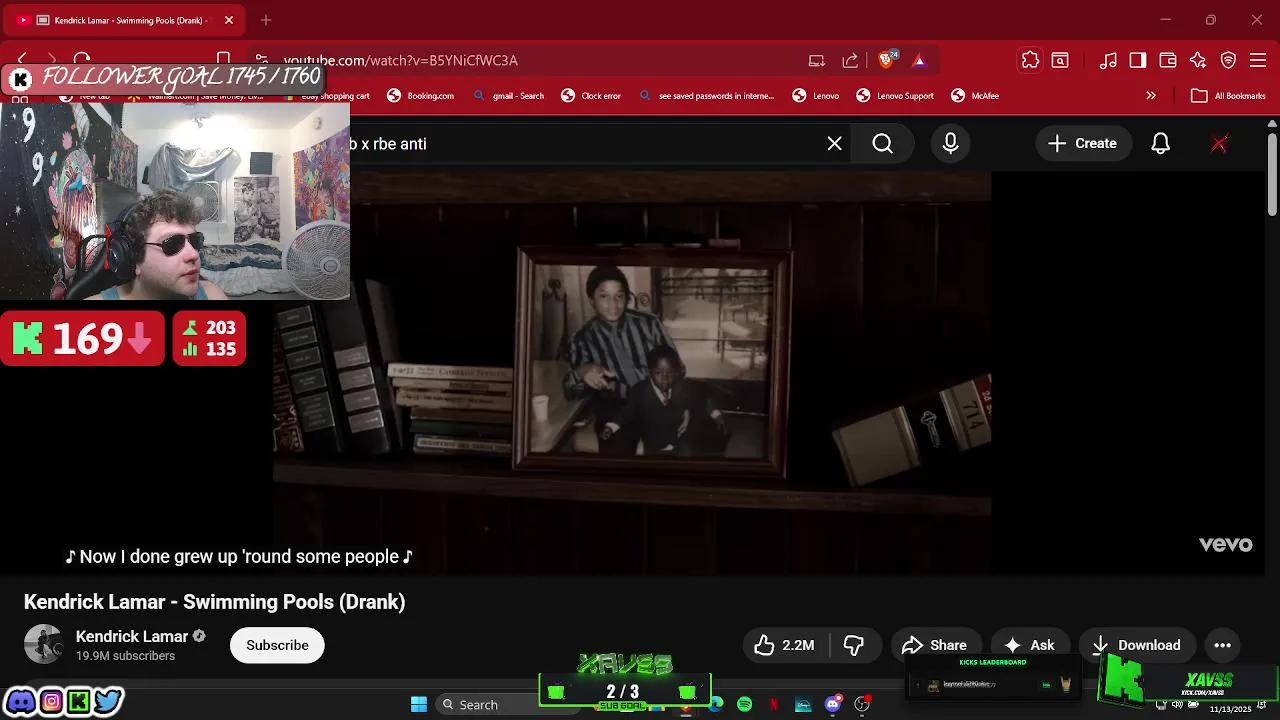Screen dimensions: 1280x720
Task: Download the video
Action: click(x=1136, y=645)
